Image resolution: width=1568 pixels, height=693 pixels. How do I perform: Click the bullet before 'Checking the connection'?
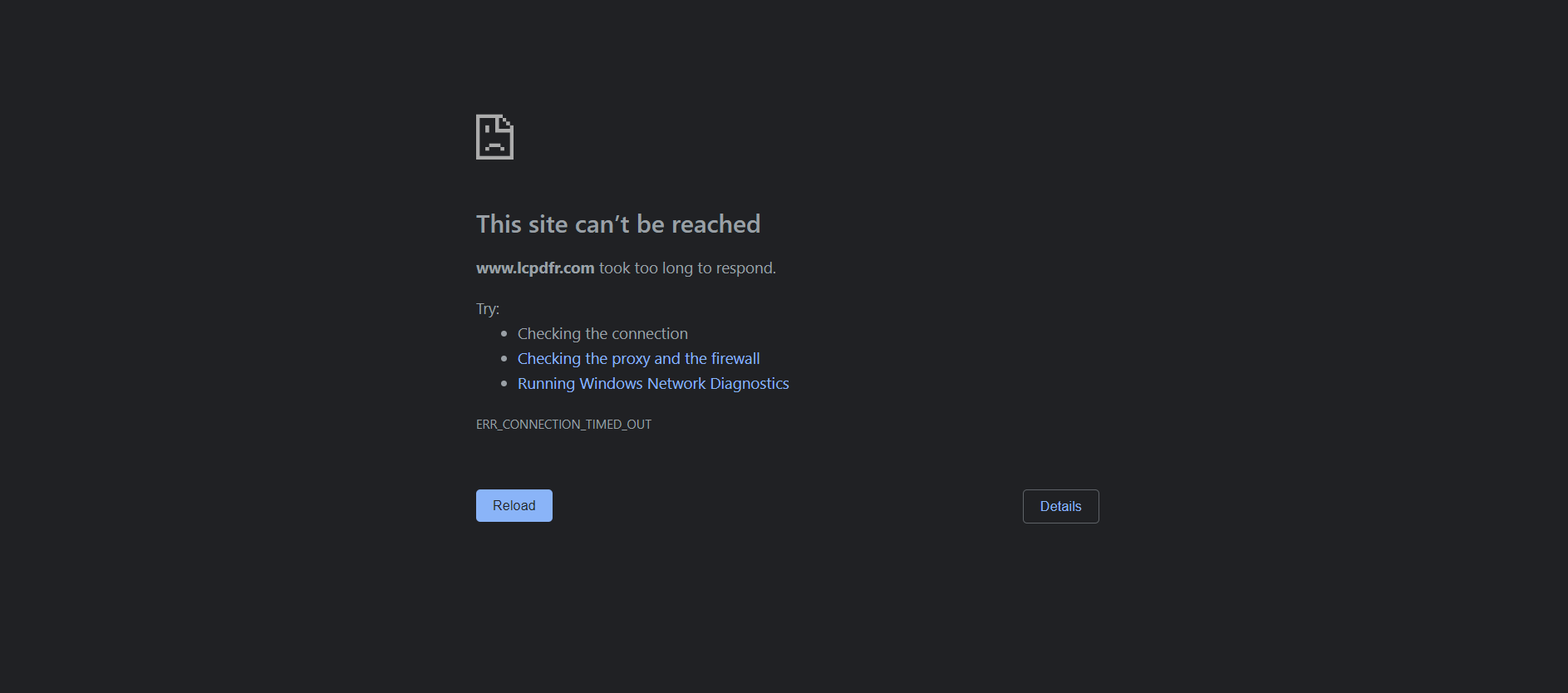504,333
